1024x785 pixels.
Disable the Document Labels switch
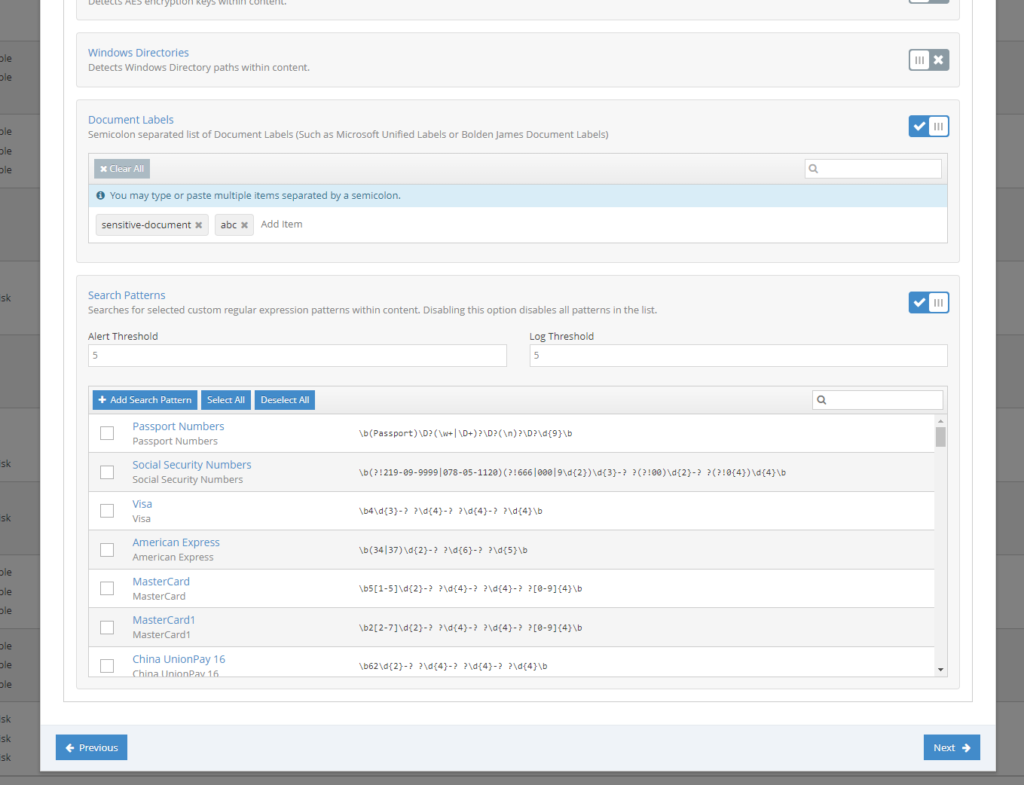pos(928,126)
